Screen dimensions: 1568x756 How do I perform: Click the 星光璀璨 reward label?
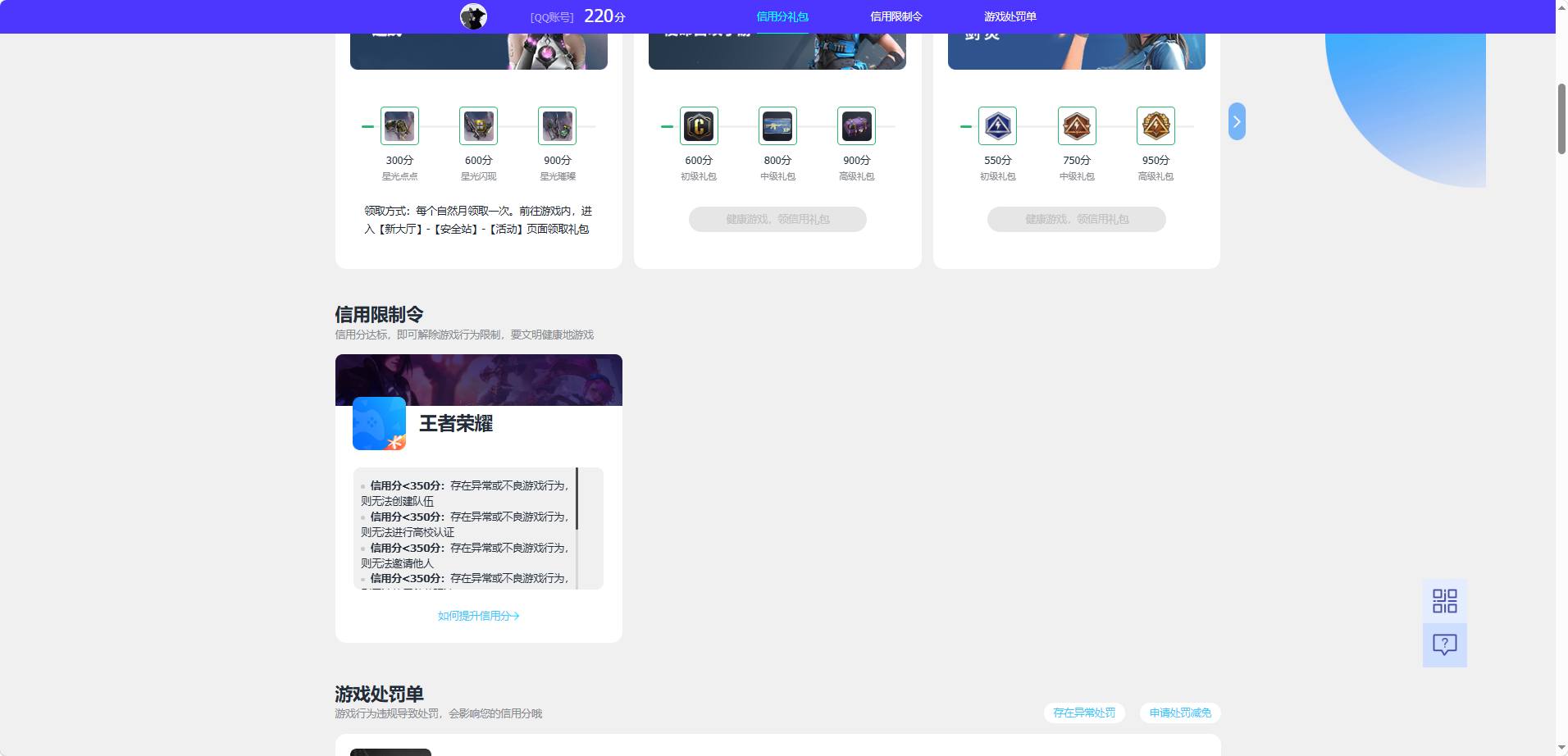pyautogui.click(x=558, y=176)
